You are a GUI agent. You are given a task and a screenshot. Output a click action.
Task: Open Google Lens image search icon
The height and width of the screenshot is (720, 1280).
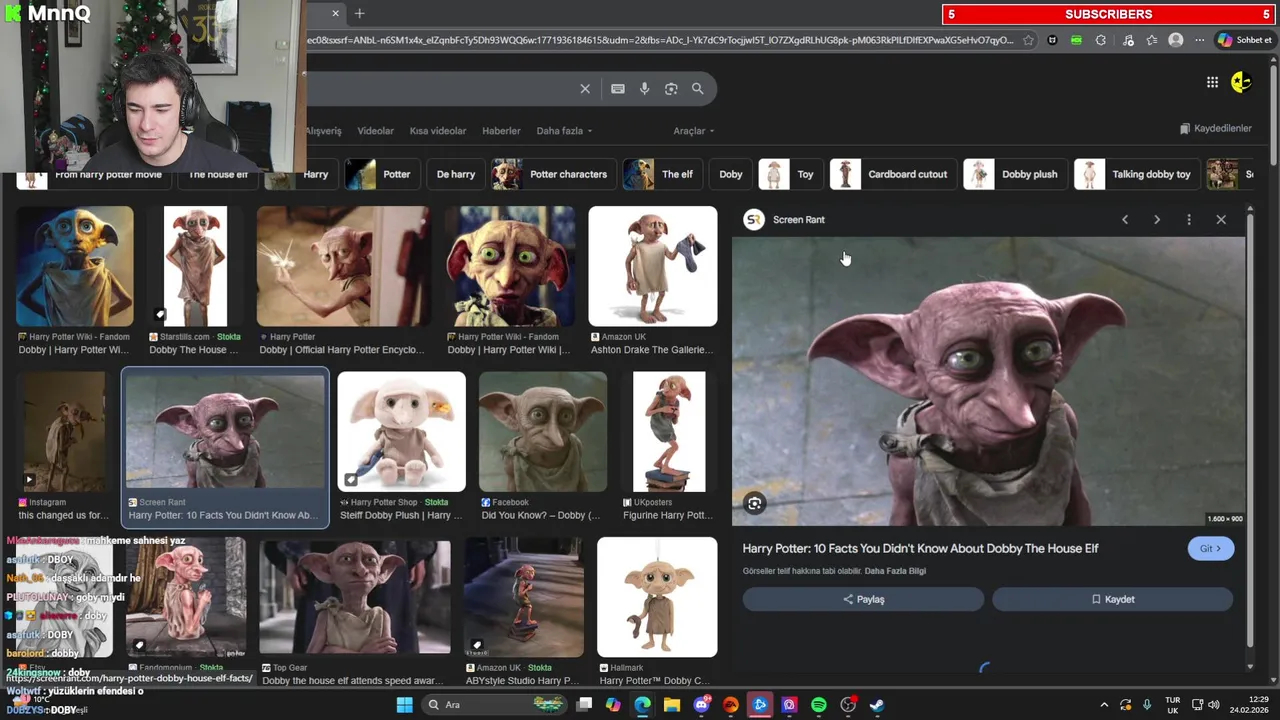[671, 89]
